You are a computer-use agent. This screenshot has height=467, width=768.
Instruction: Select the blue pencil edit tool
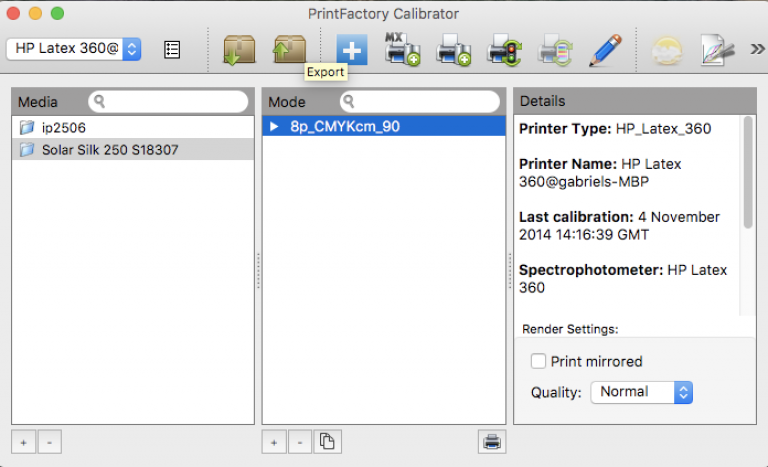(x=606, y=49)
